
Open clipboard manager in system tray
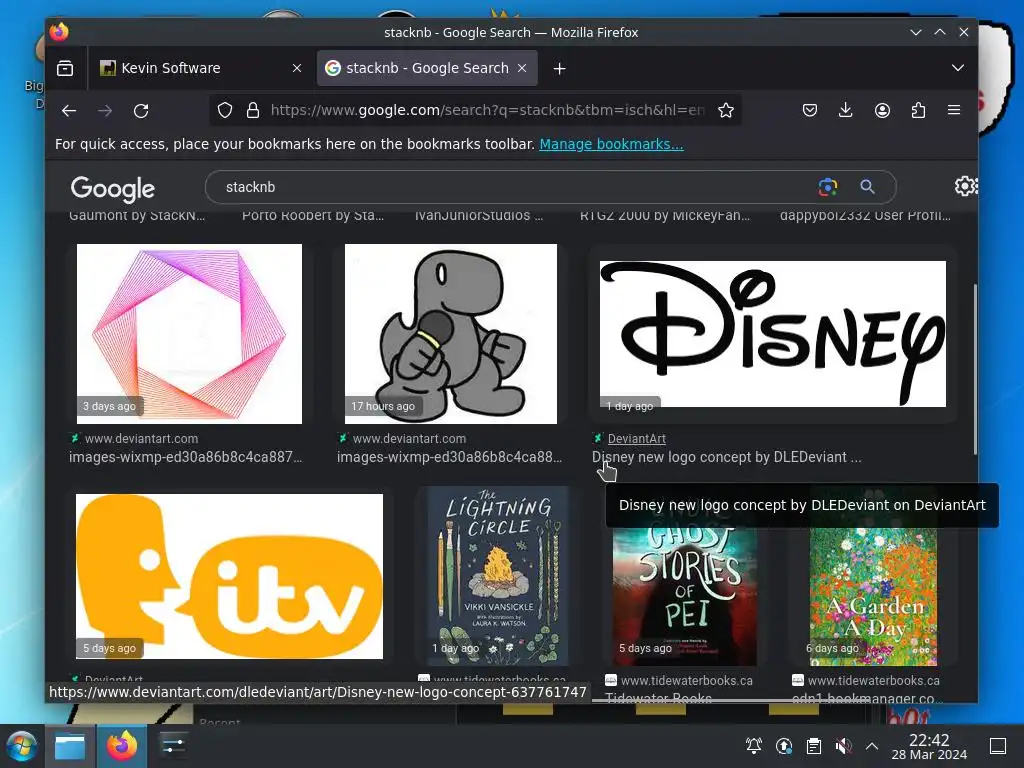(814, 746)
